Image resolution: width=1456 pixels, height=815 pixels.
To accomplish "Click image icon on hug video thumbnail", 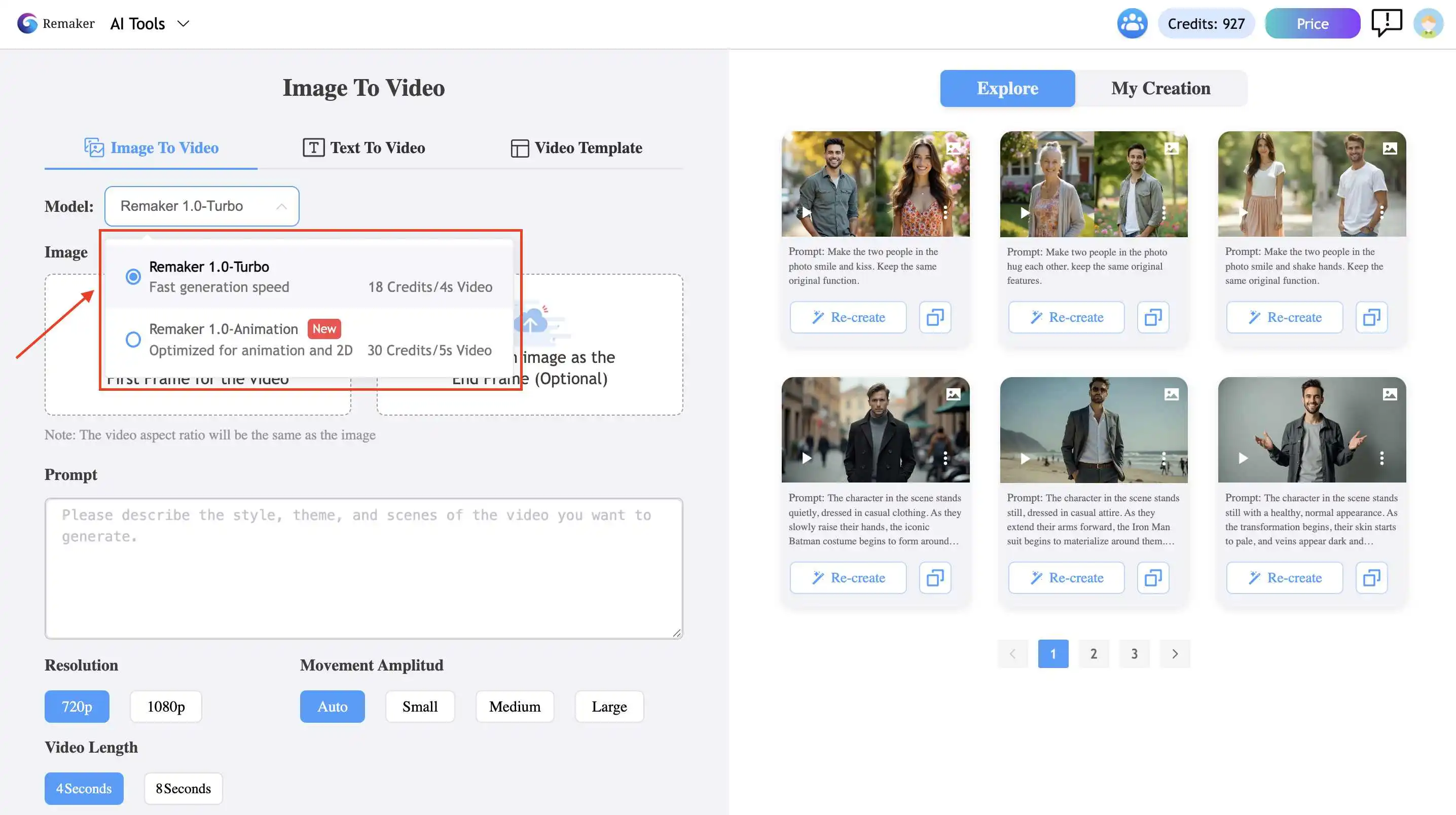I will pyautogui.click(x=1171, y=148).
